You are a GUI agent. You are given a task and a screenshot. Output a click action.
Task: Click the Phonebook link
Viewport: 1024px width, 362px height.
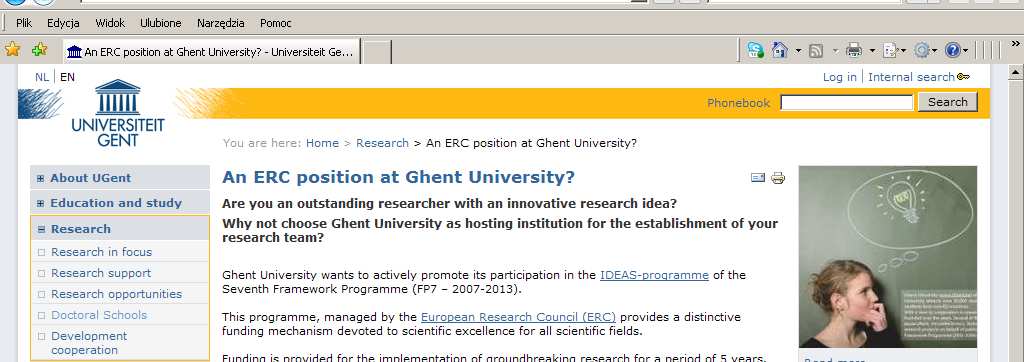(x=739, y=103)
